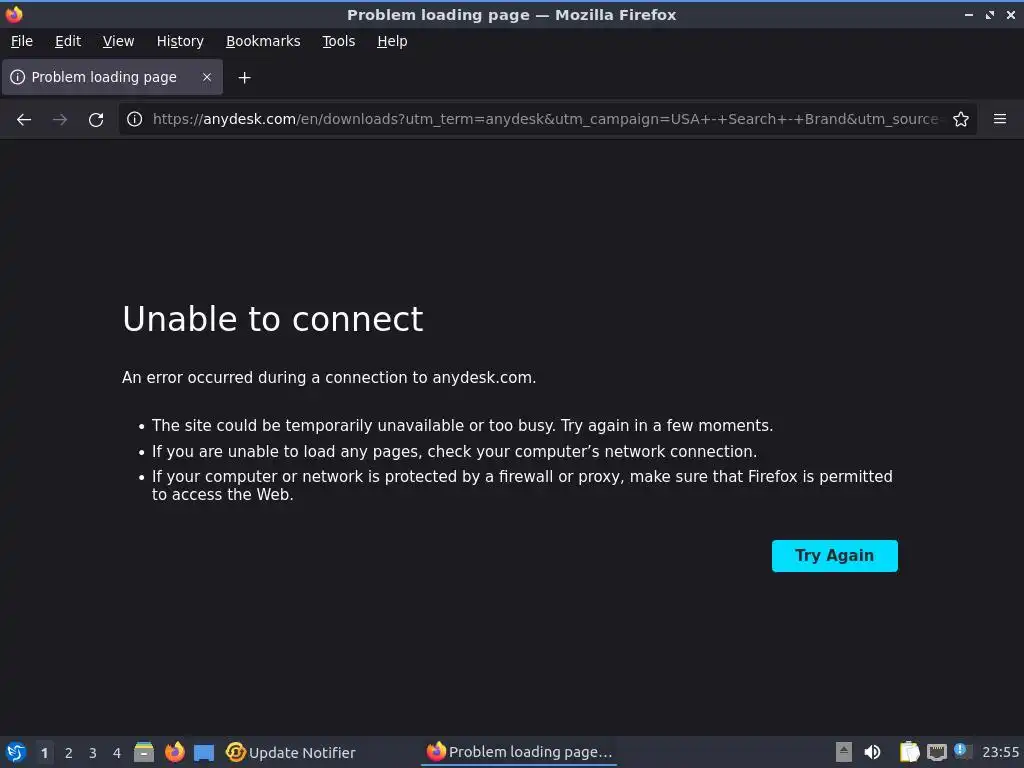The height and width of the screenshot is (768, 1024).
Task: Click the Try Again button
Action: pyautogui.click(x=835, y=556)
